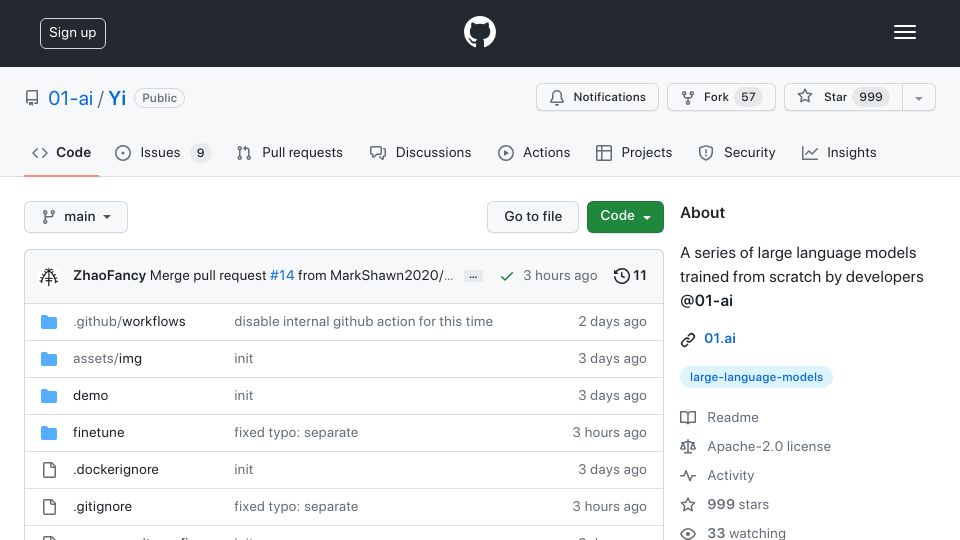Click the Go to file button
Viewport: 960px width, 540px height.
(x=533, y=217)
